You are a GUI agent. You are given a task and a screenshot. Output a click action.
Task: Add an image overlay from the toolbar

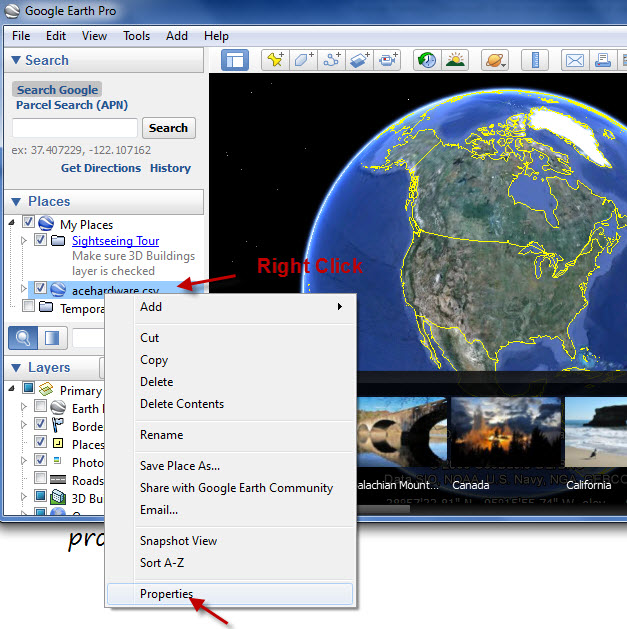tap(359, 60)
